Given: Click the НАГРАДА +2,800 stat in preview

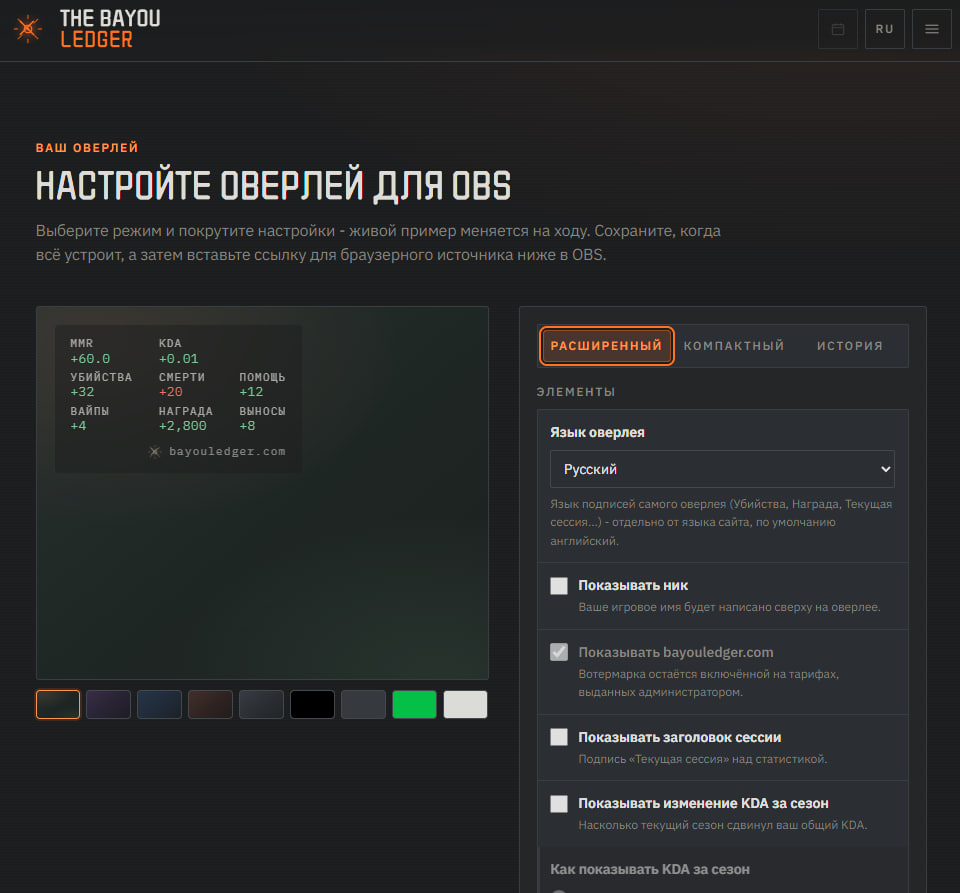Looking at the screenshot, I should point(186,418).
